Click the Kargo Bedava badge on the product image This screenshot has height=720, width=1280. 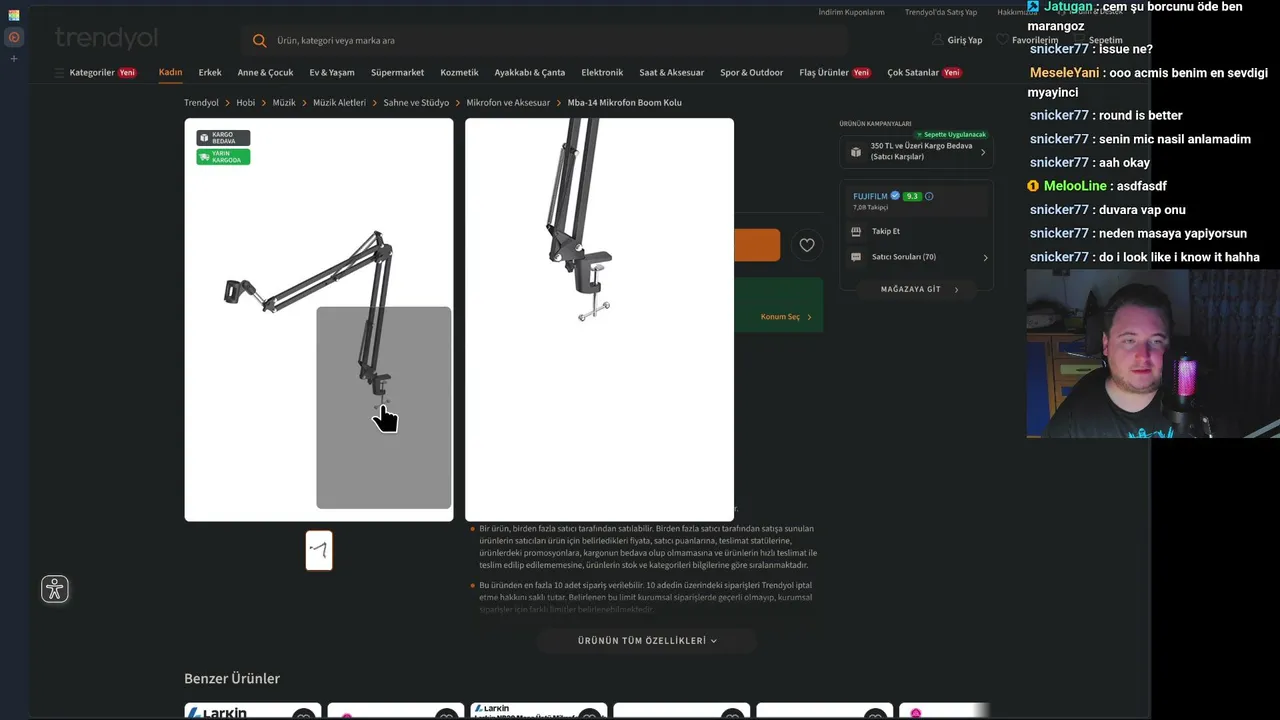223,138
